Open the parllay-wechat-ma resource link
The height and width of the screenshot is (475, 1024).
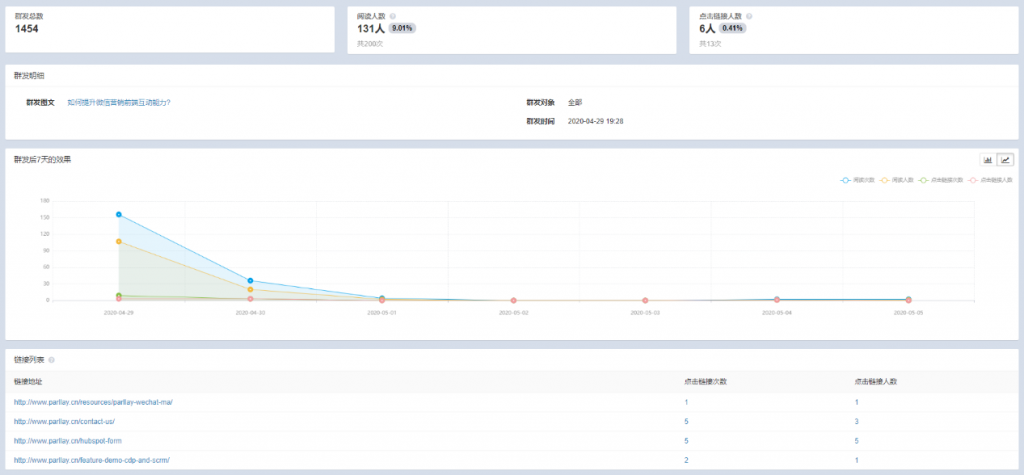click(93, 402)
